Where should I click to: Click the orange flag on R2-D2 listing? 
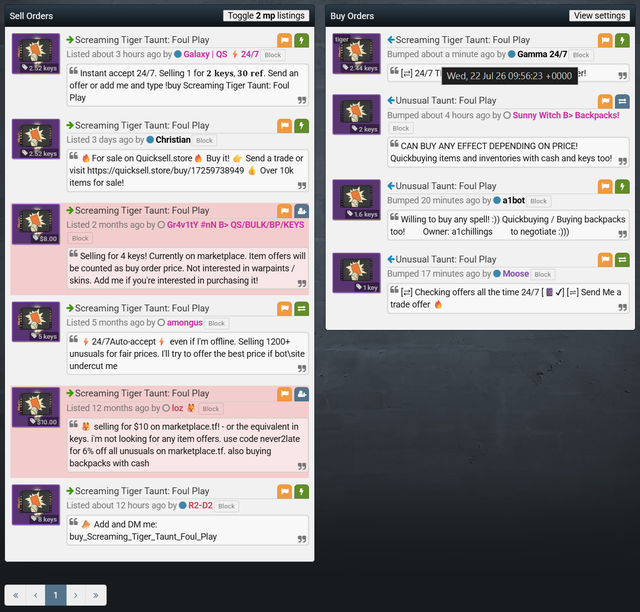click(x=284, y=492)
